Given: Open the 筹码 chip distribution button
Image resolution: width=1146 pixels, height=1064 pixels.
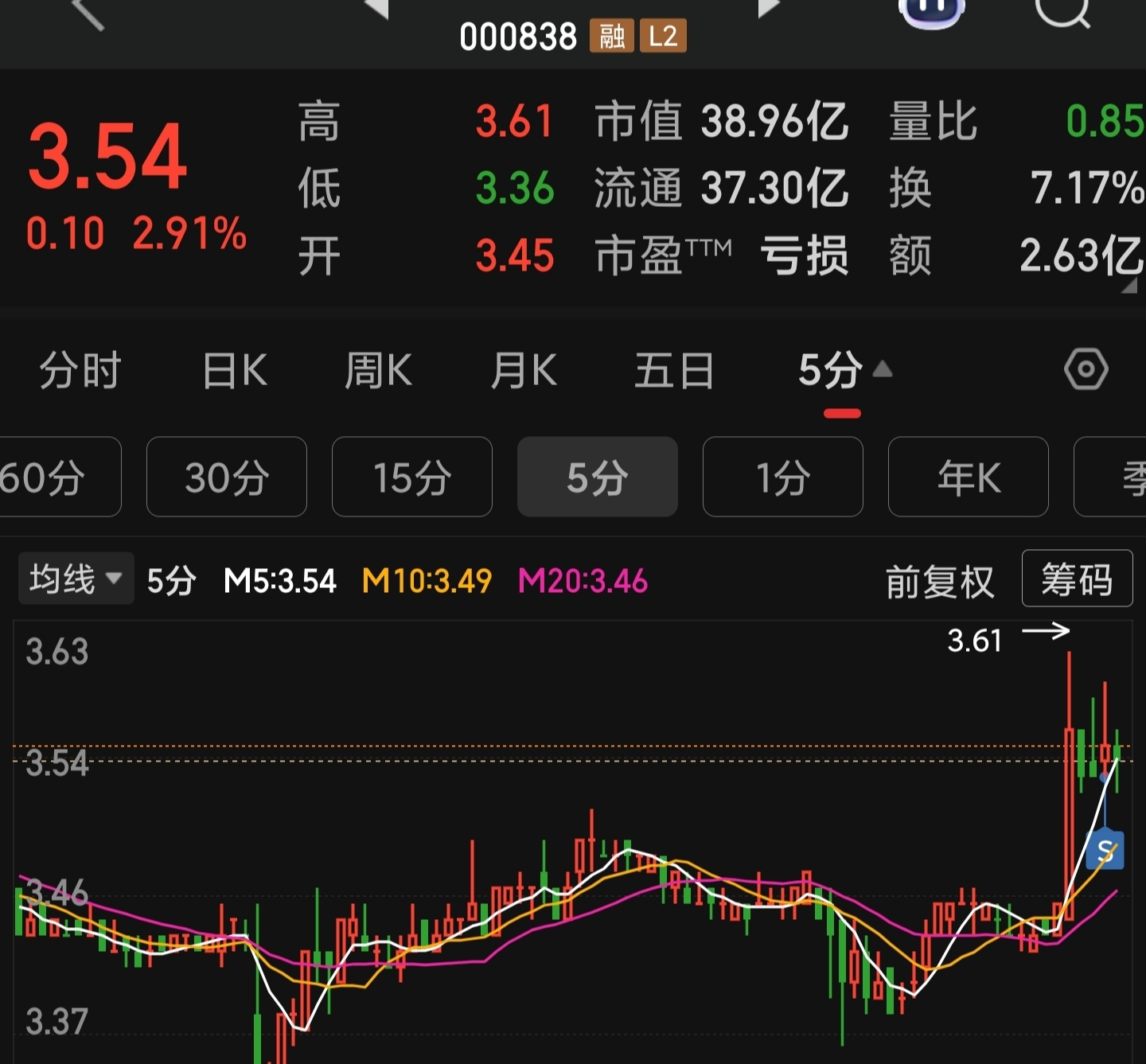Looking at the screenshot, I should (1078, 579).
